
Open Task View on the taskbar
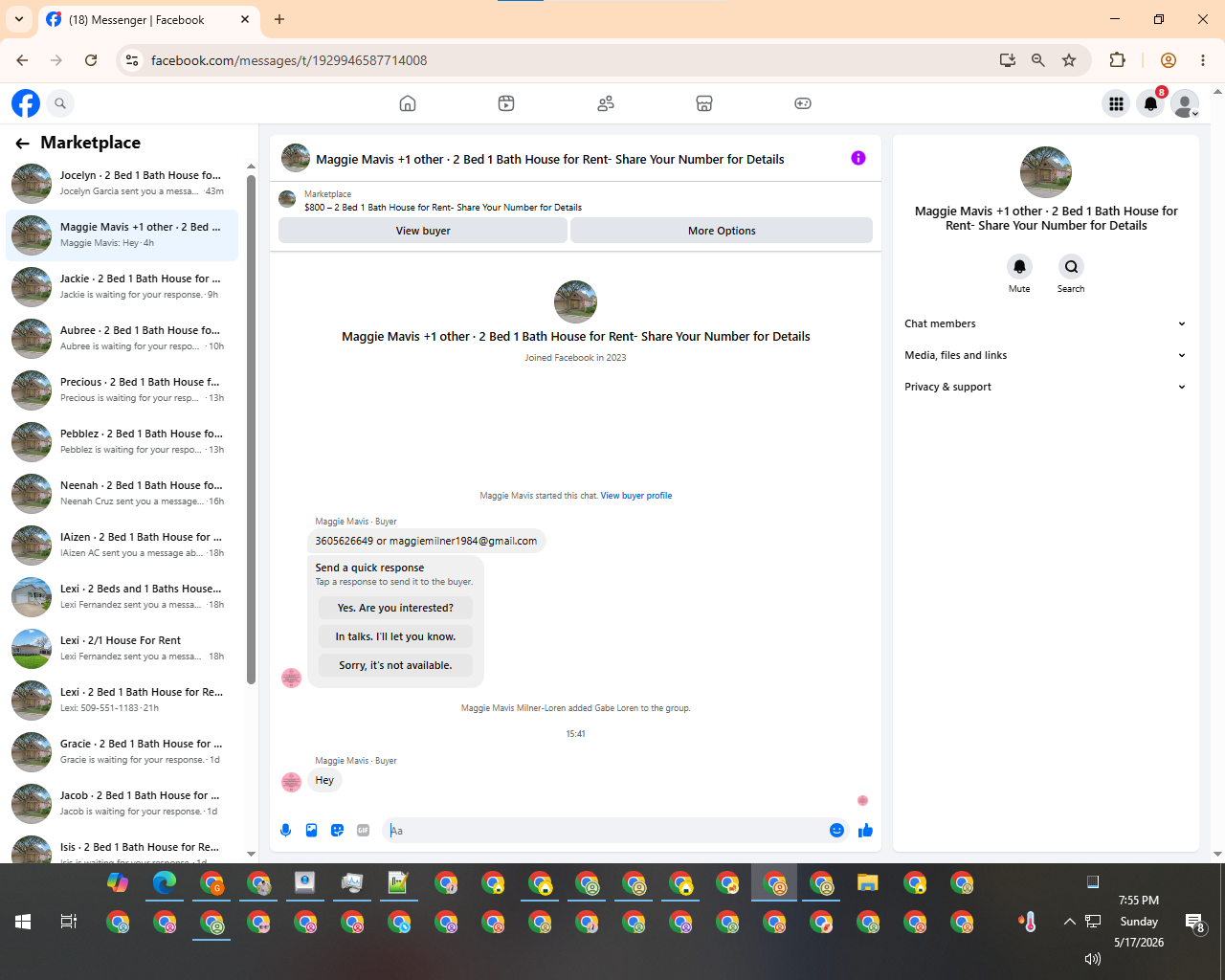[x=69, y=922]
